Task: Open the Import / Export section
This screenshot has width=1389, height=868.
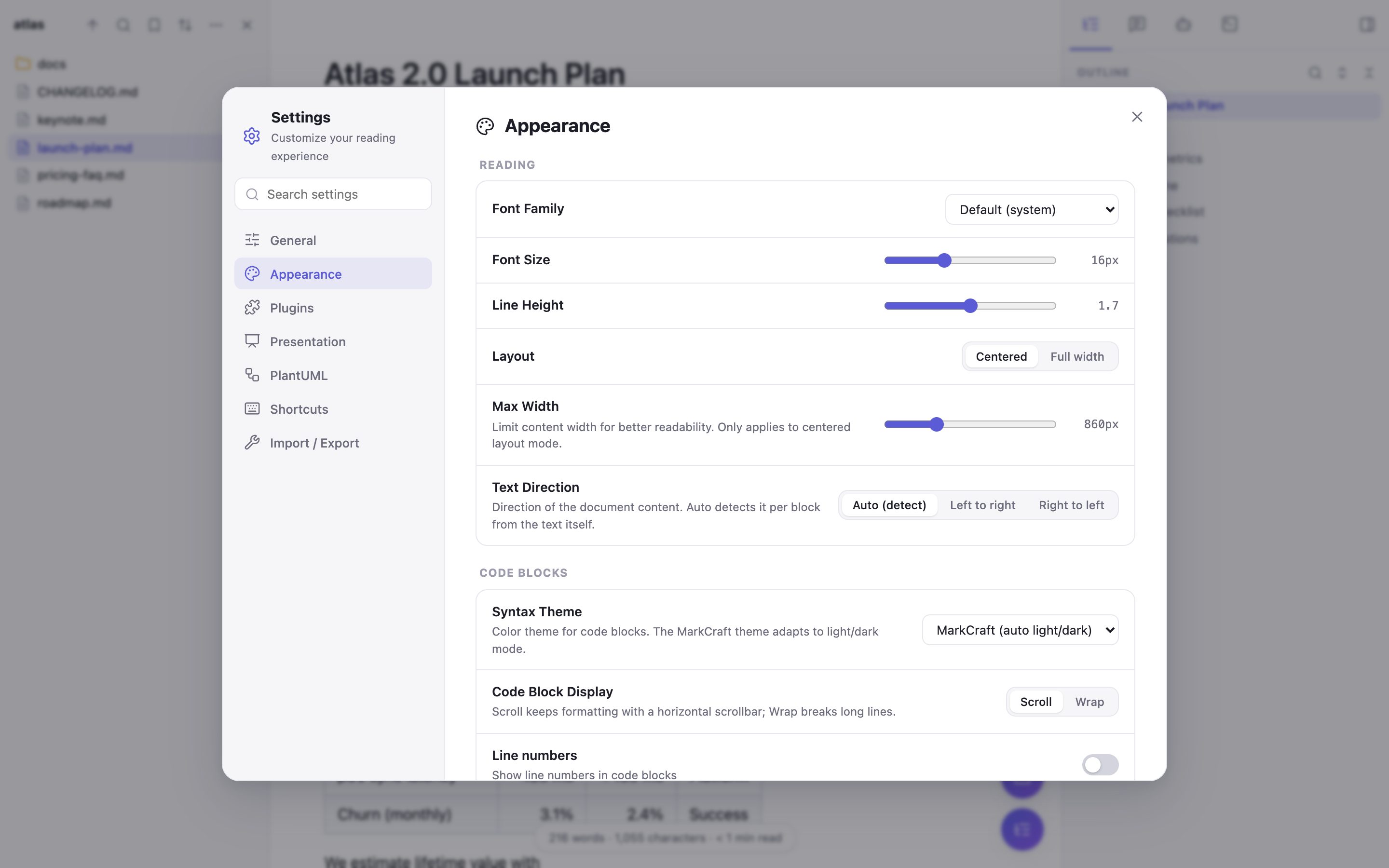Action: tap(333, 443)
